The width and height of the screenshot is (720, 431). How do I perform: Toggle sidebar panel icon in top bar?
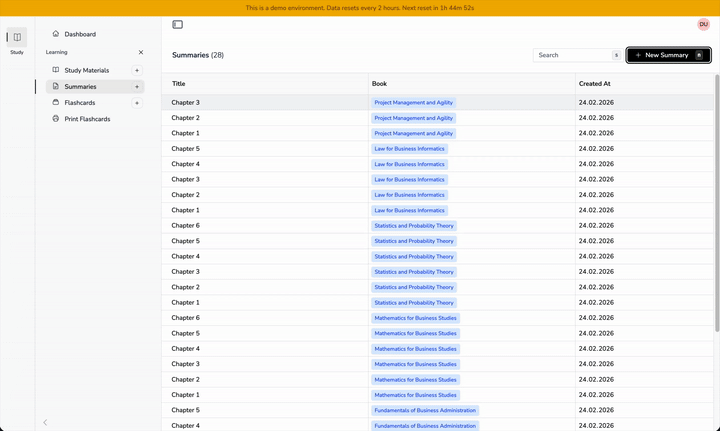tap(178, 24)
